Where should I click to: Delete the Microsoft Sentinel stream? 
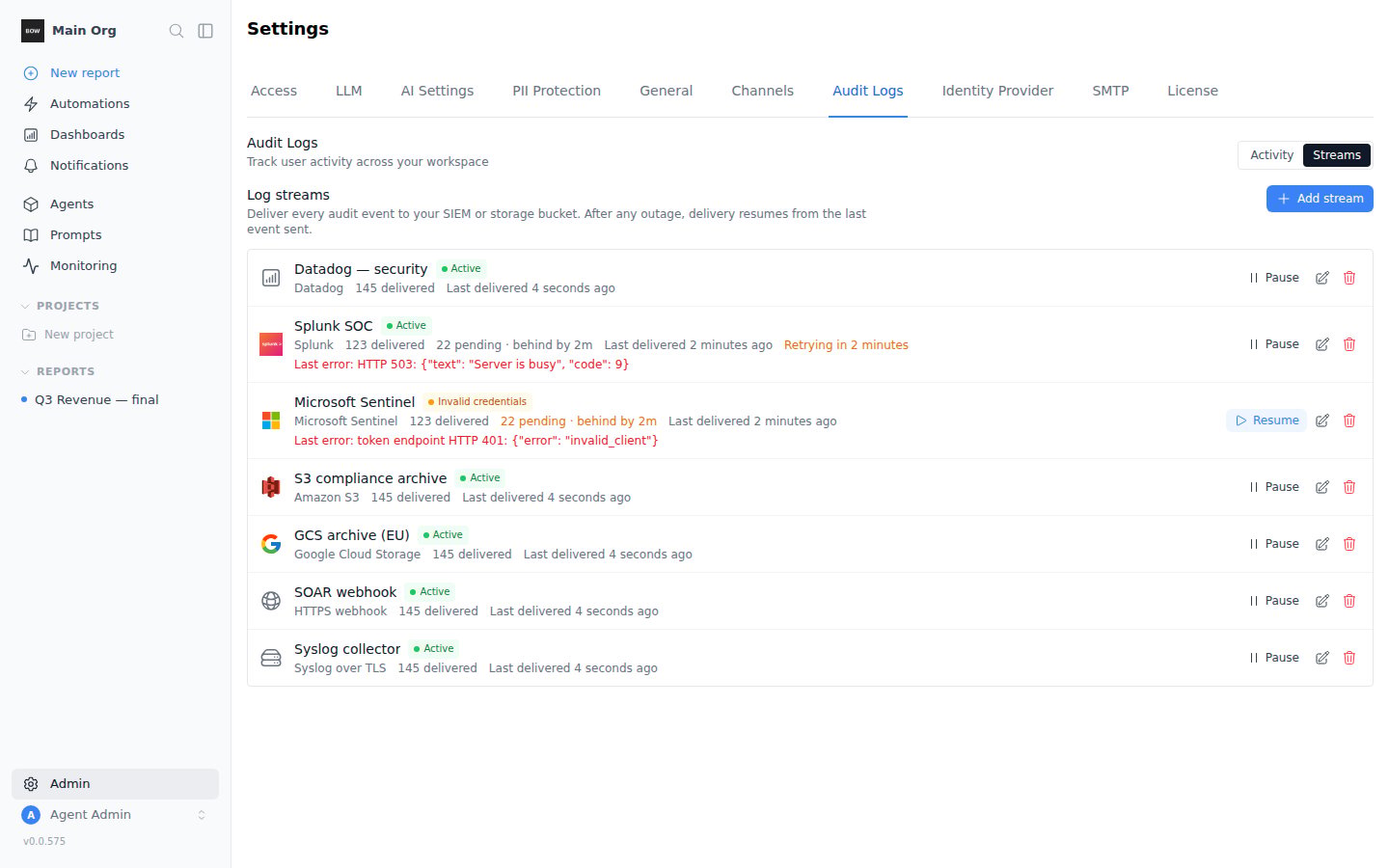pos(1349,420)
